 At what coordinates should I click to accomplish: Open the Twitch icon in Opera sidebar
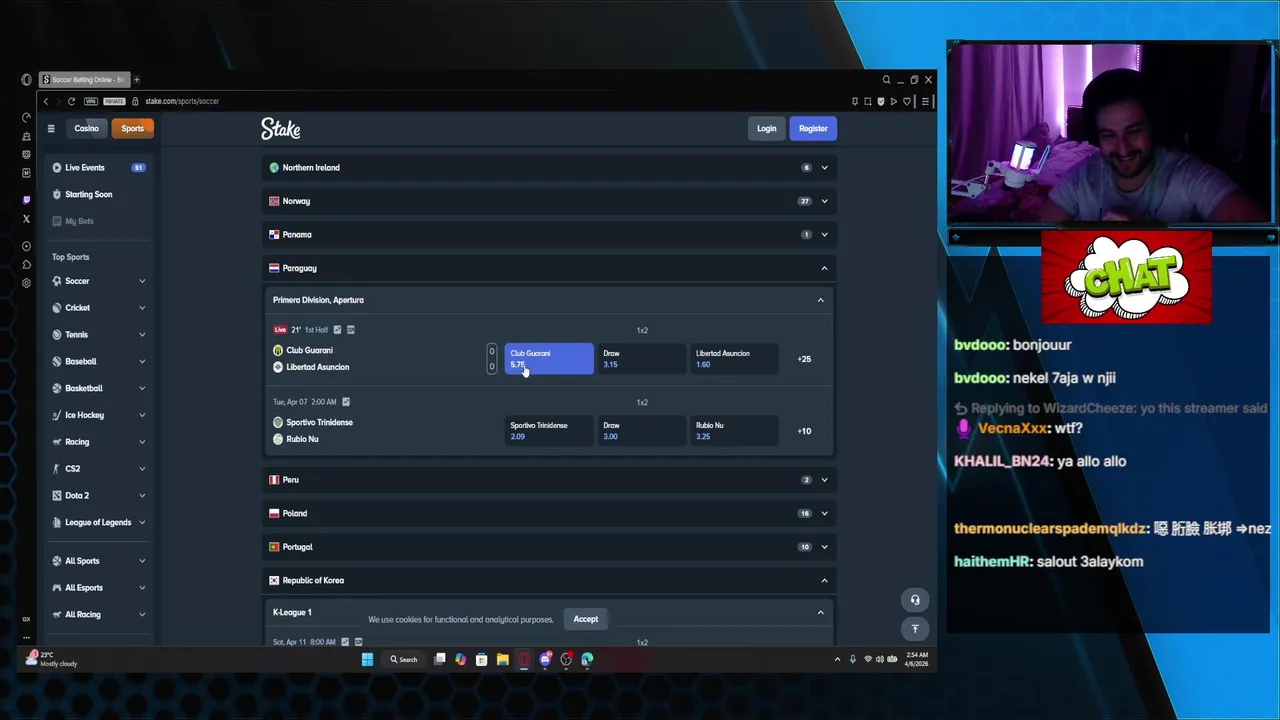coord(26,200)
